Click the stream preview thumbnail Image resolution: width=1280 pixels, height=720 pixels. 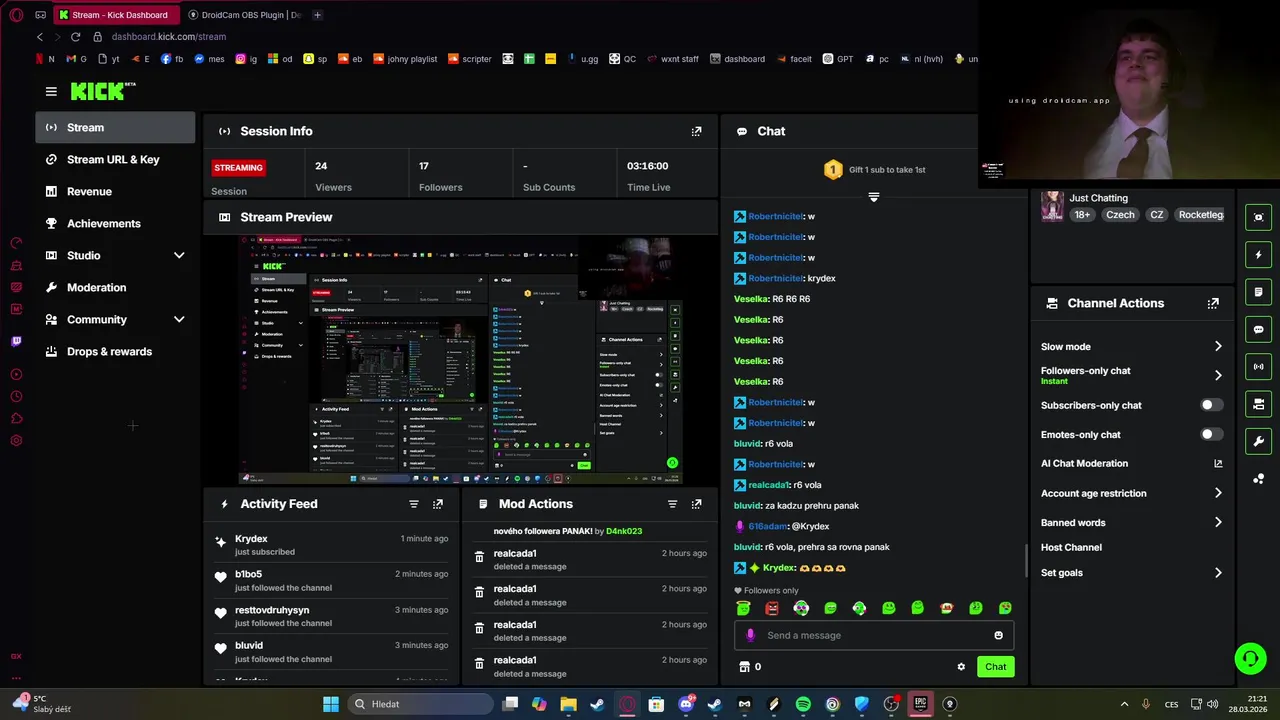click(461, 360)
